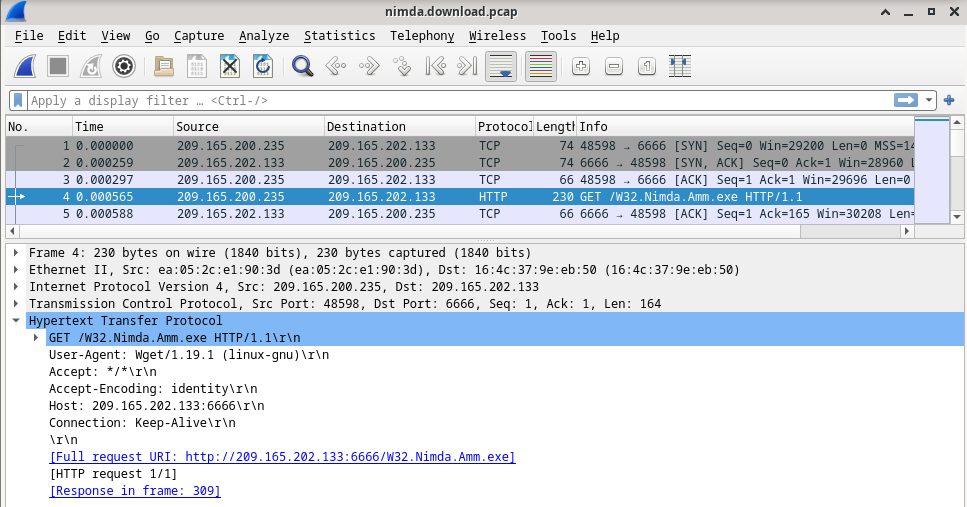The width and height of the screenshot is (967, 507).
Task: Stop capturing packets square button
Action: [x=58, y=66]
